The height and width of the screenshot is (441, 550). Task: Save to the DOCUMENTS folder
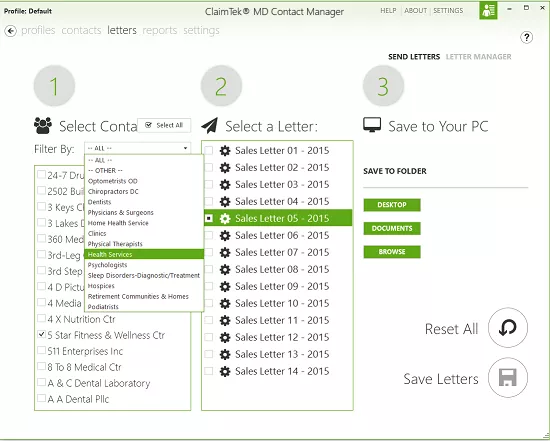coord(392,228)
